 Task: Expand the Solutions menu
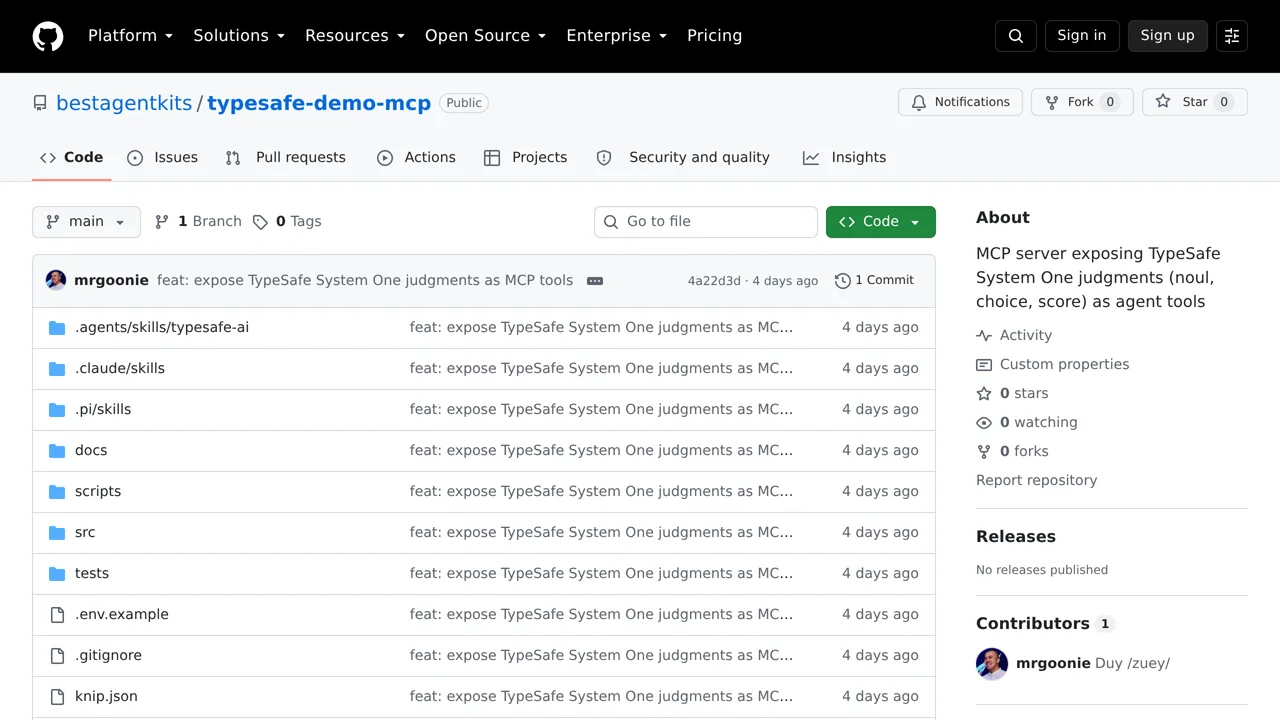pos(239,36)
